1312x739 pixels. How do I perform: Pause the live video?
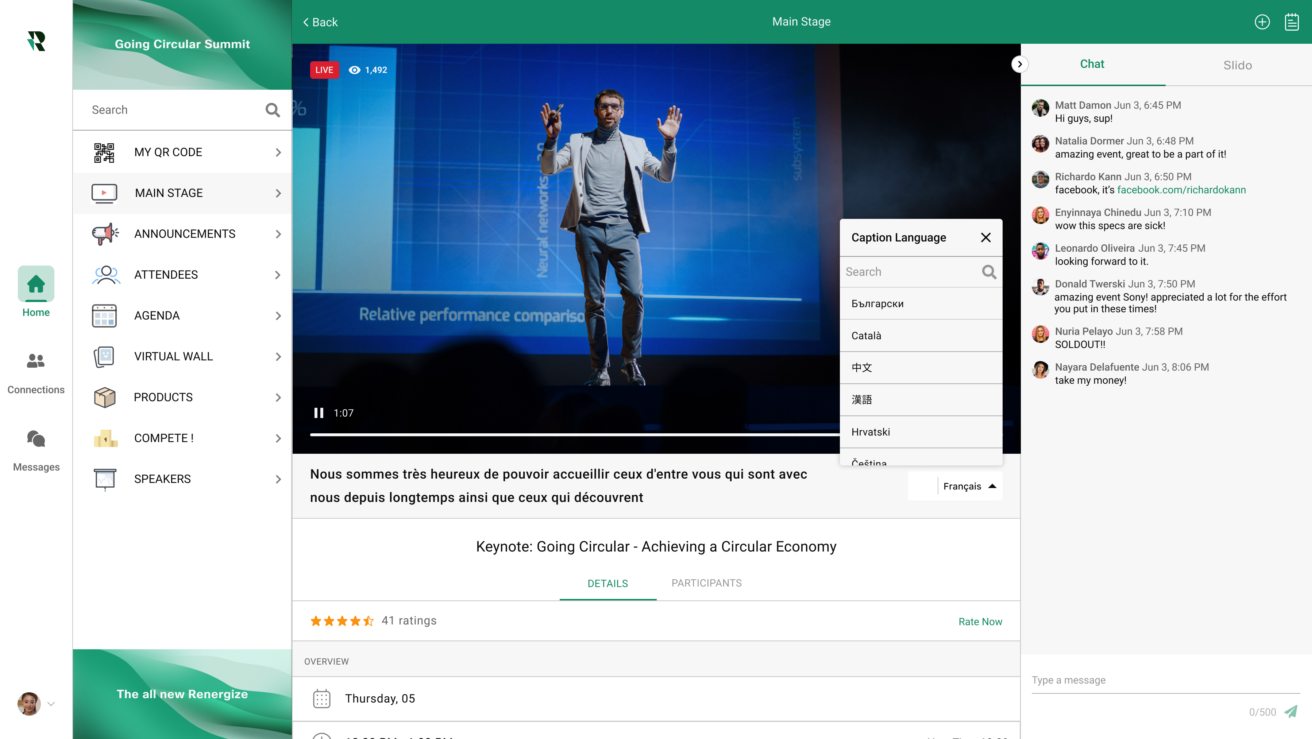click(x=319, y=413)
